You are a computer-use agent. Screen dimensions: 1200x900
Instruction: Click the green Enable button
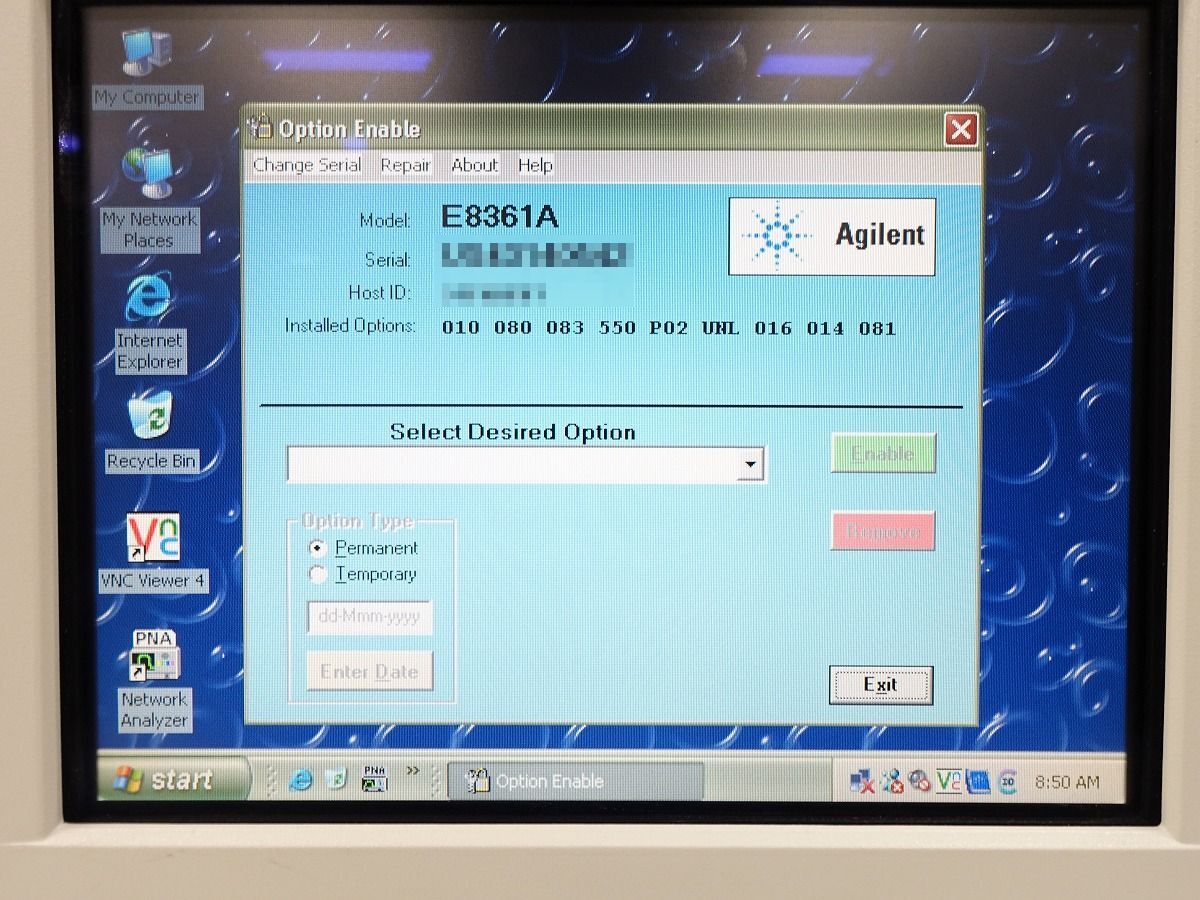(883, 453)
